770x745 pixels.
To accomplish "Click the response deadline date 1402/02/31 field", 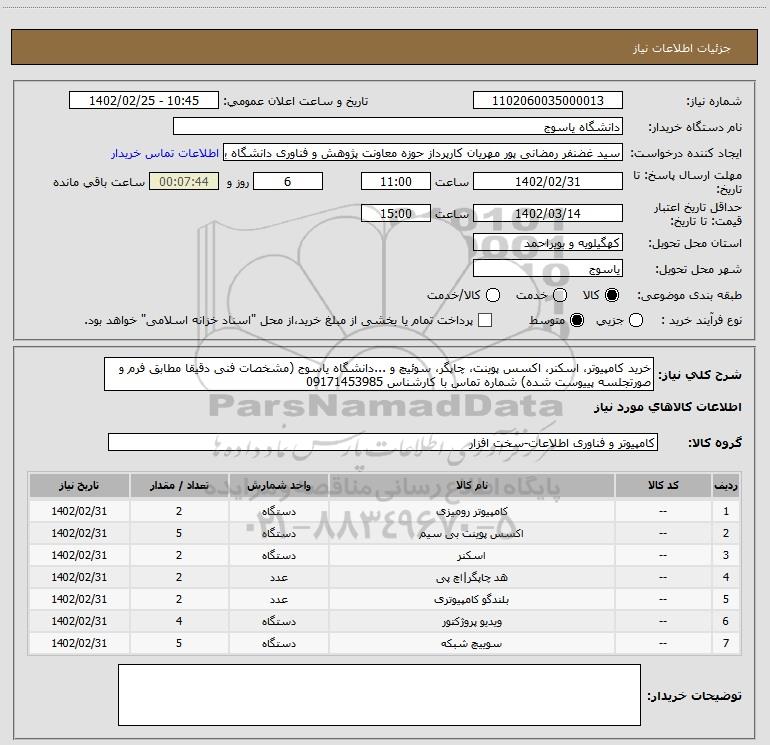I will coord(548,181).
